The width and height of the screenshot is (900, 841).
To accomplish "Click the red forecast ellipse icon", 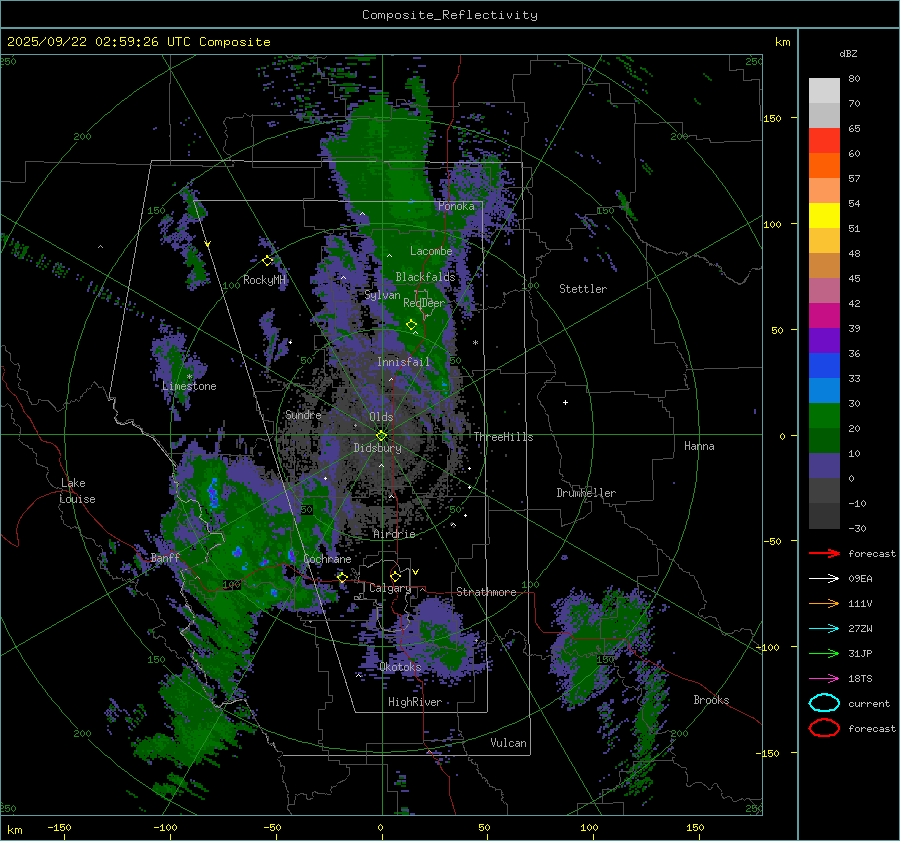I will 823,728.
